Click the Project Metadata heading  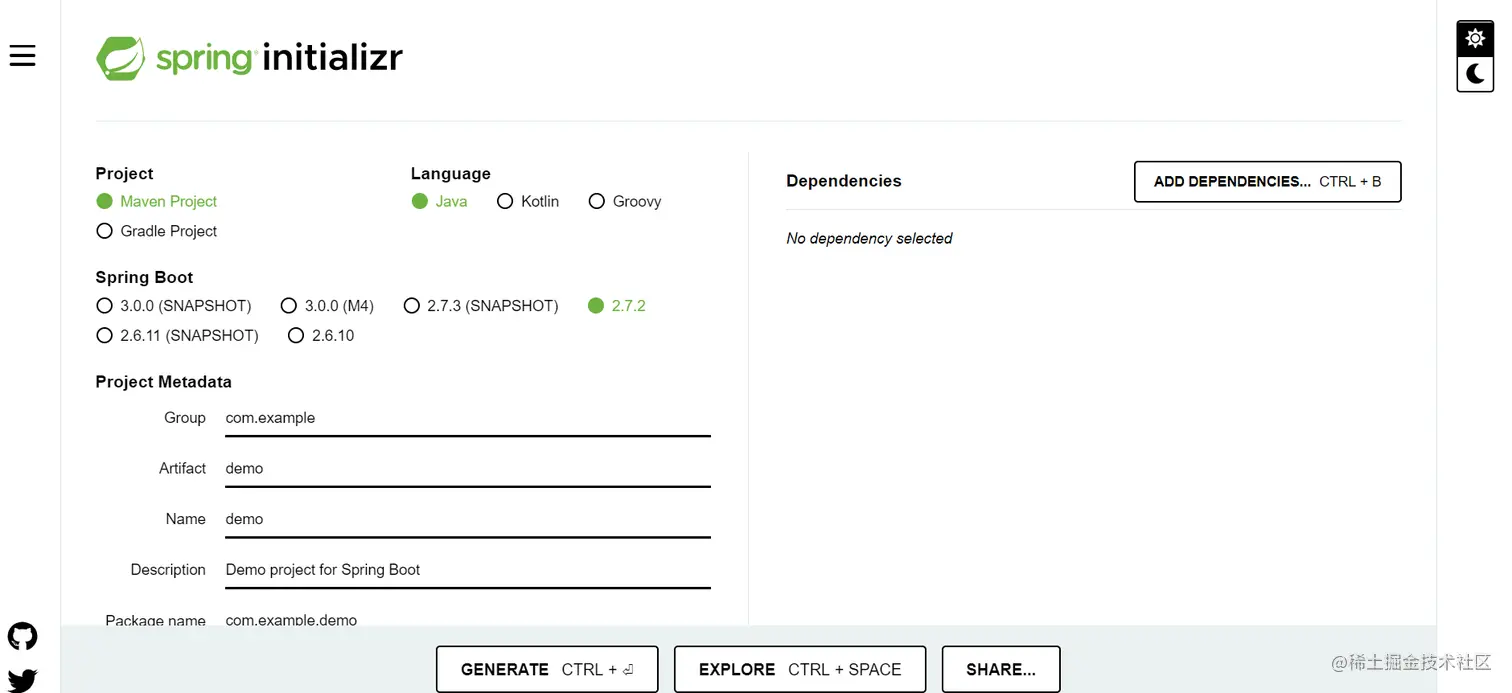tap(163, 382)
